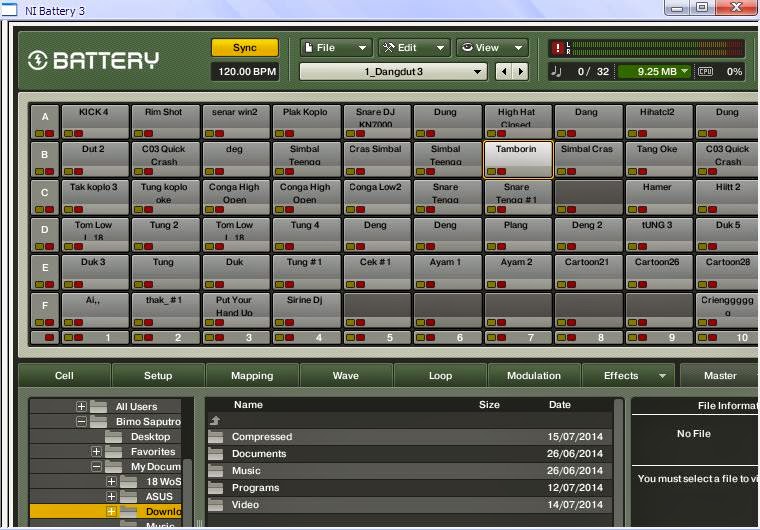Click the ASUS folder icon in tree
760x530 pixels.
point(128,497)
